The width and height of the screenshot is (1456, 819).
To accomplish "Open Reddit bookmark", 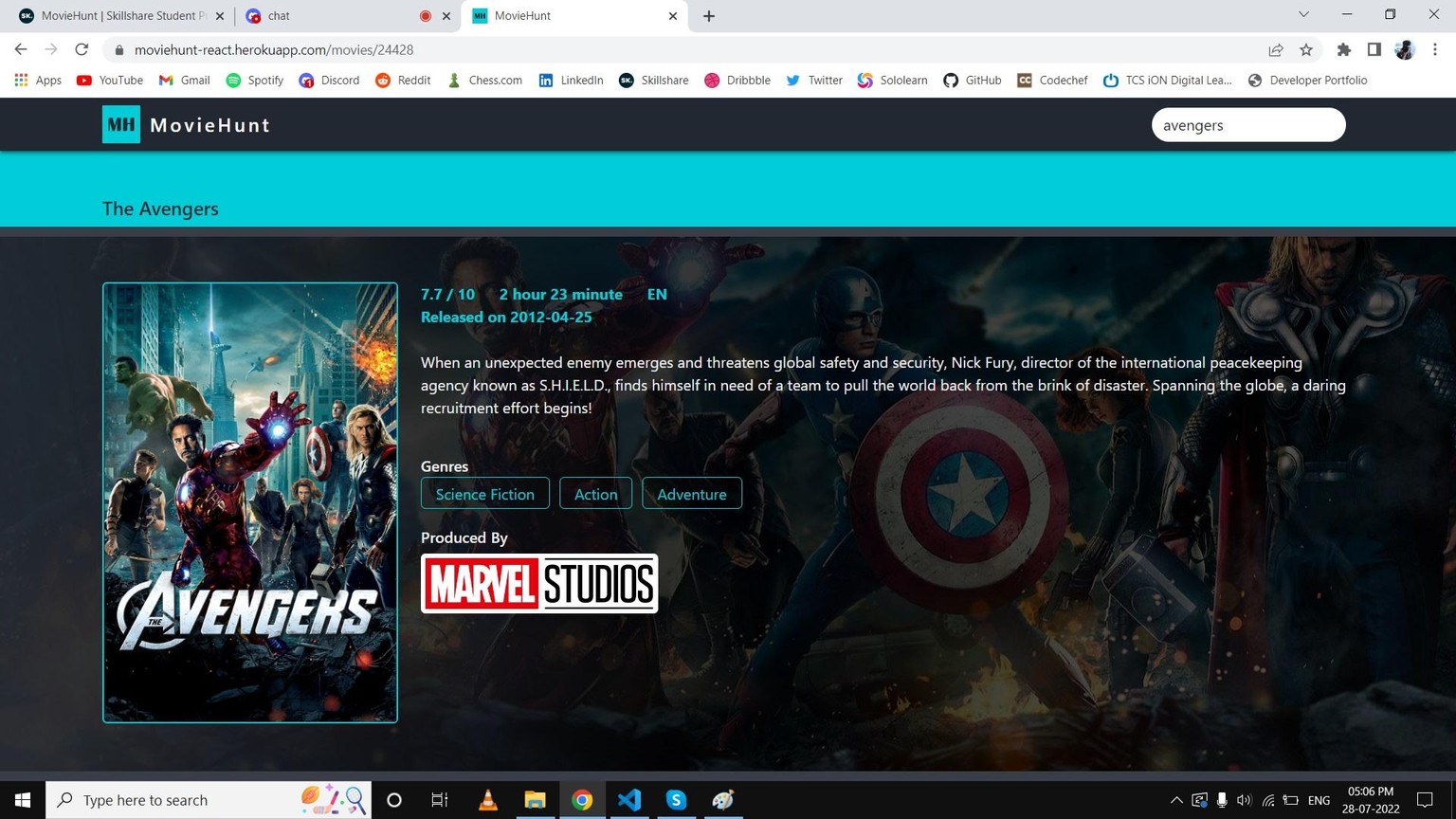I will [403, 81].
